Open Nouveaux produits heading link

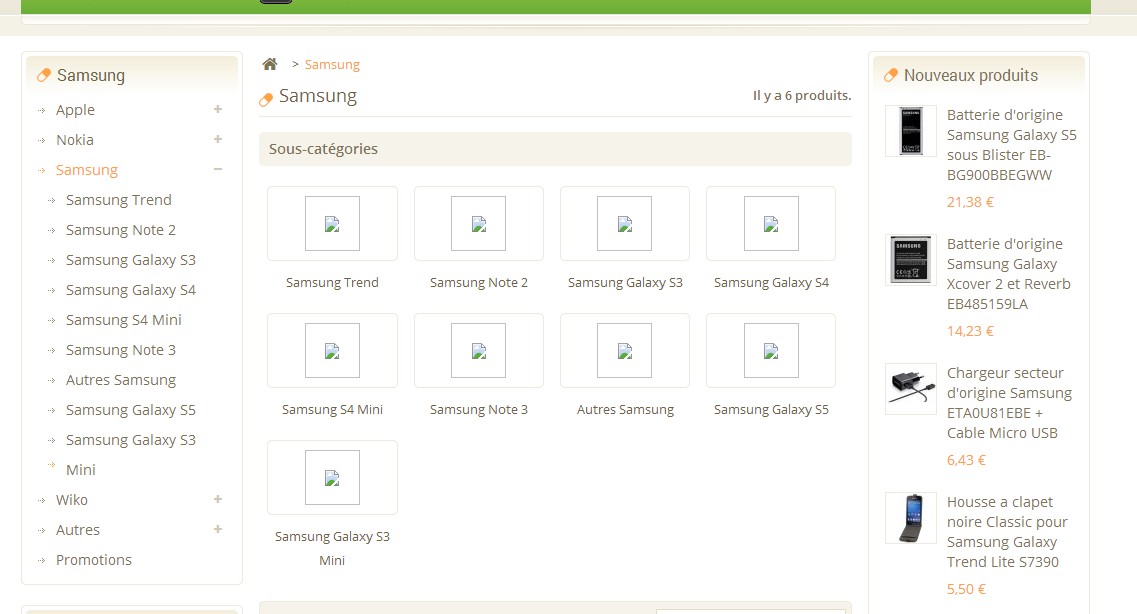tap(970, 75)
